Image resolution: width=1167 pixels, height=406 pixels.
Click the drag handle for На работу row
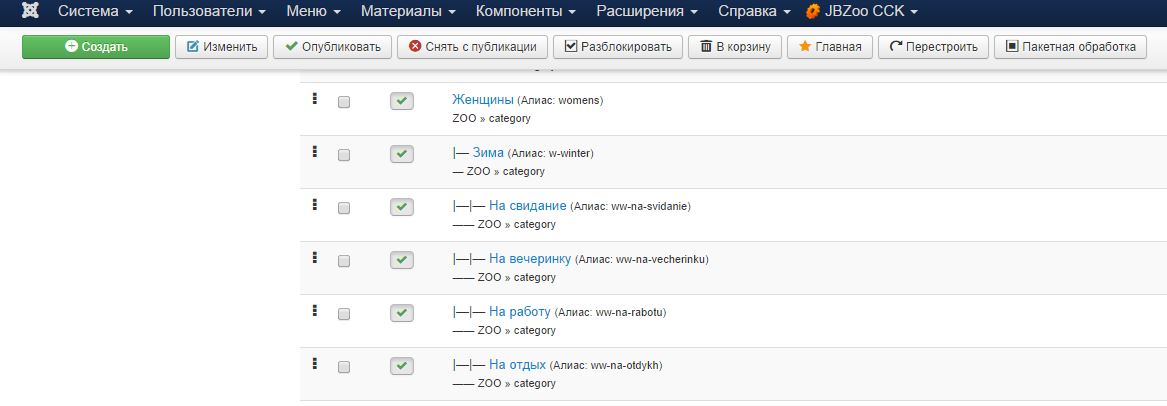(x=315, y=310)
